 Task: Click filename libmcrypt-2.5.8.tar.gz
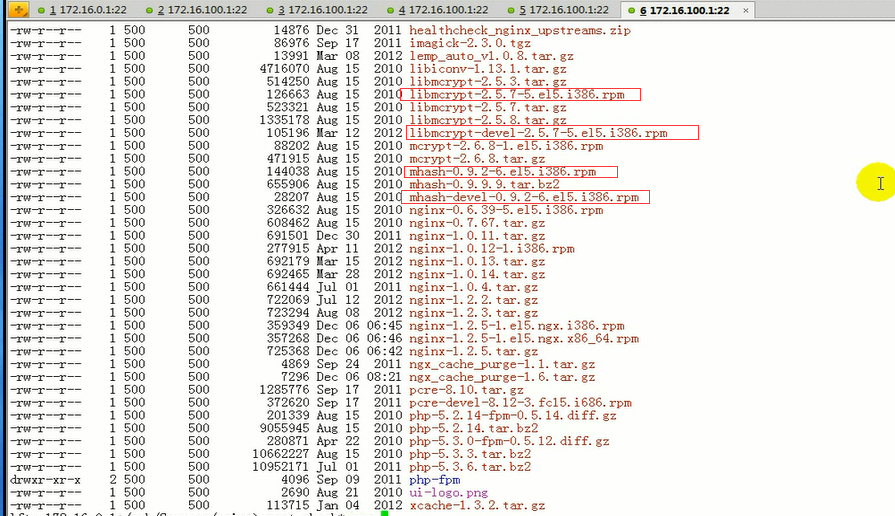pos(487,120)
